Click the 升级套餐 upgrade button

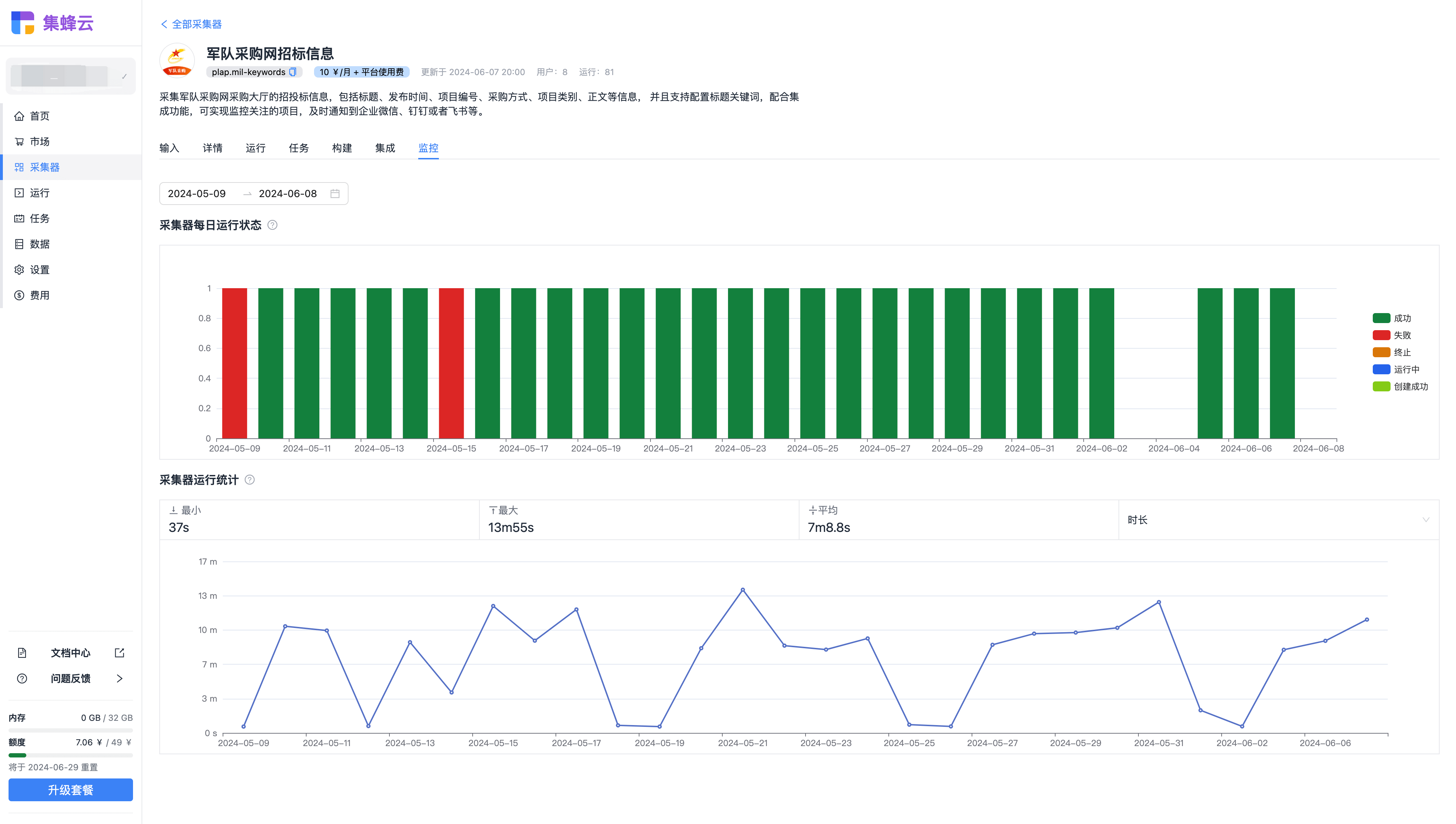tap(70, 790)
